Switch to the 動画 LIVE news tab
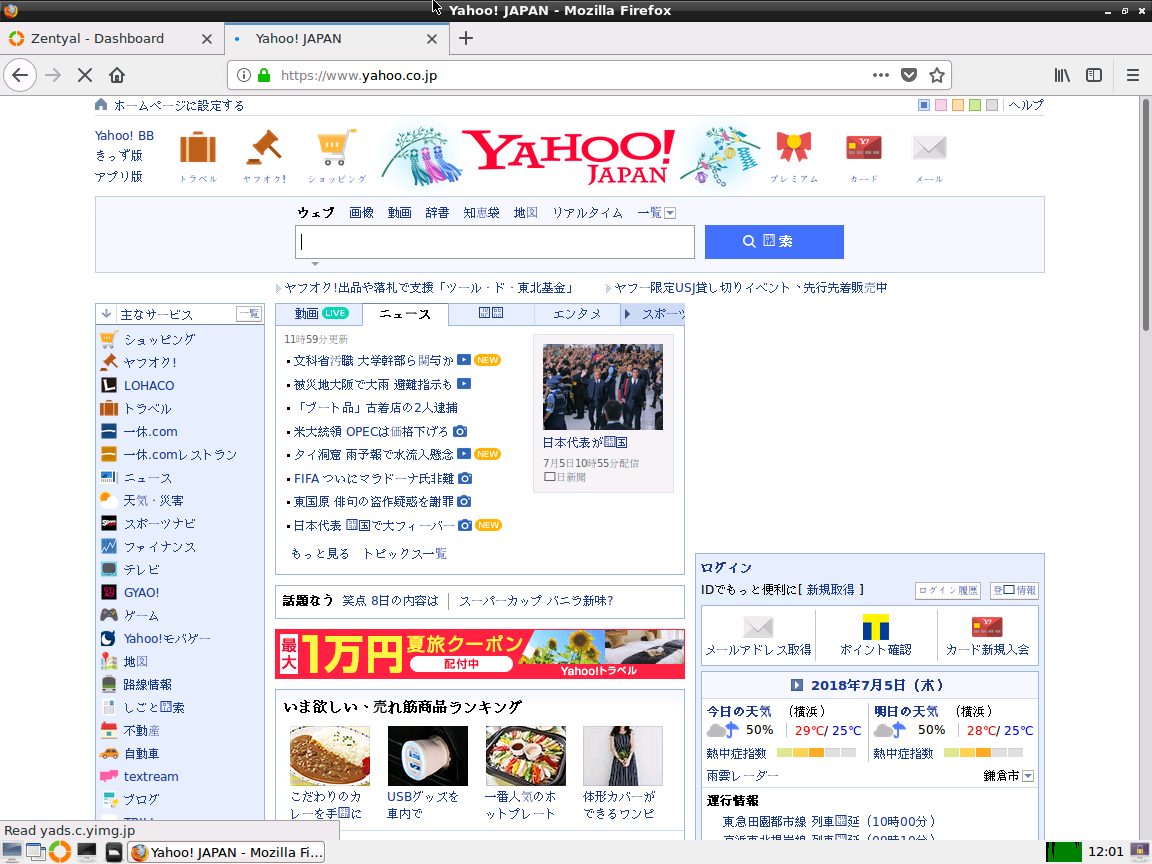Screen dimensions: 1152x864 [319, 314]
